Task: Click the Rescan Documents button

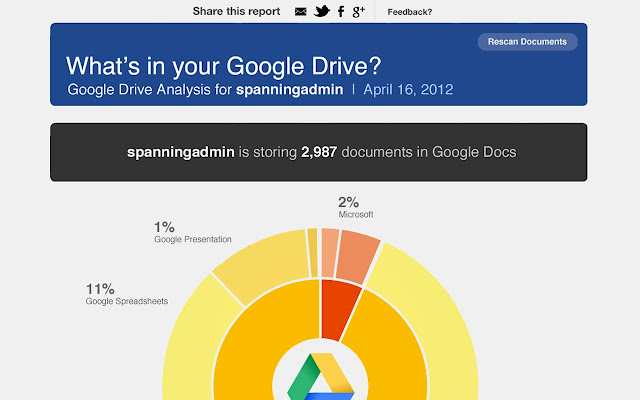Action: tap(527, 42)
